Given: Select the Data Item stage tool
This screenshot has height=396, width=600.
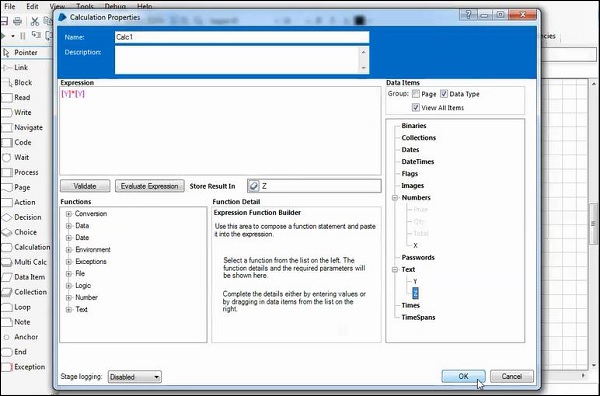Looking at the screenshot, I should (x=24, y=277).
